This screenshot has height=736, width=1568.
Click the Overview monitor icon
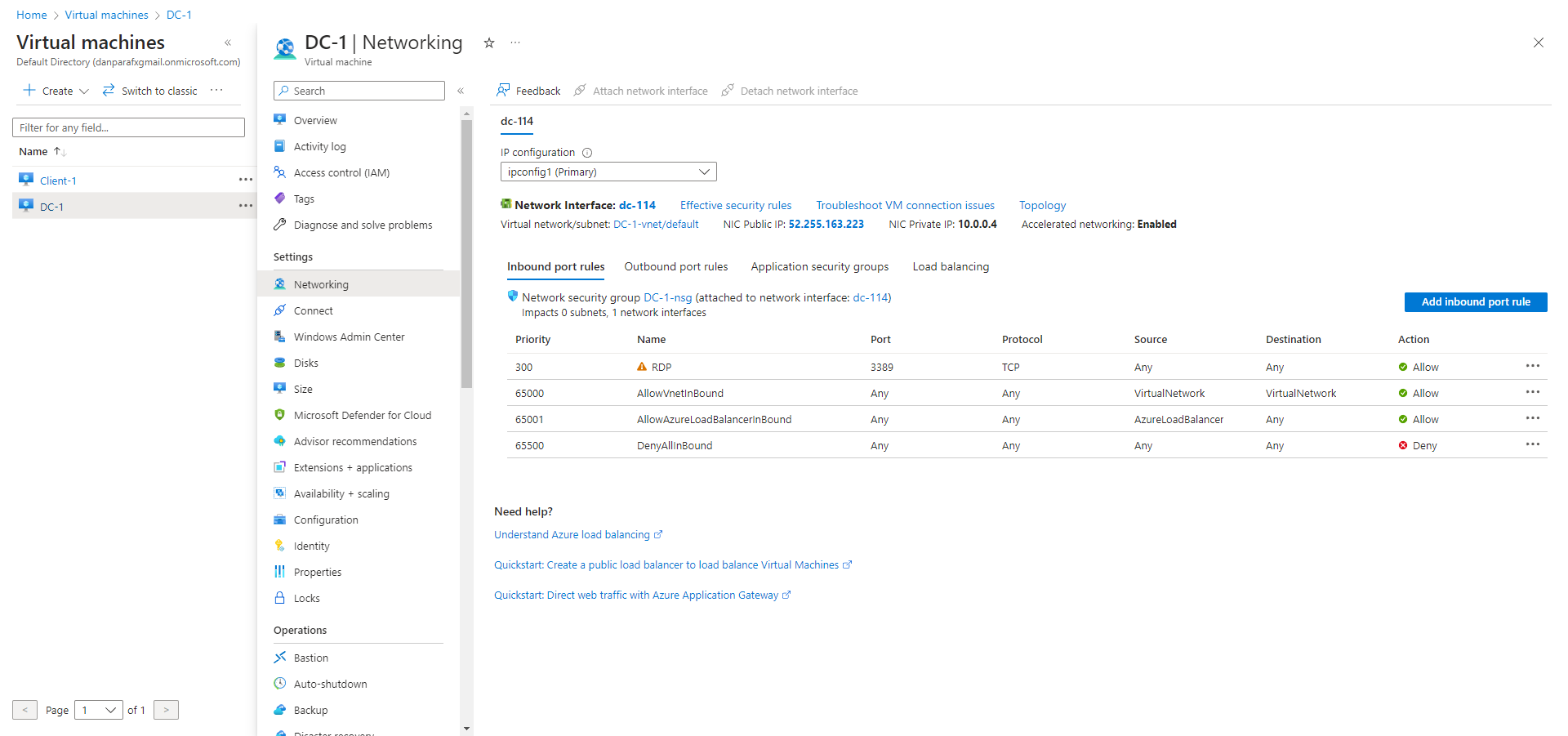[x=280, y=119]
